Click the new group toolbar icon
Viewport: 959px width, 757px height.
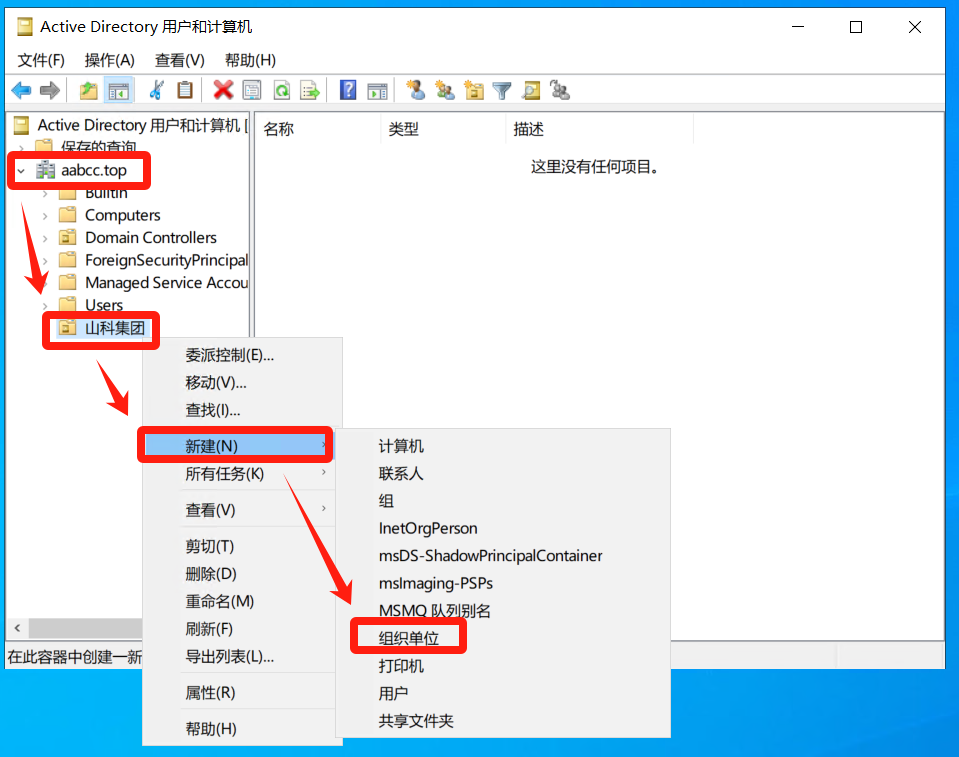click(445, 91)
